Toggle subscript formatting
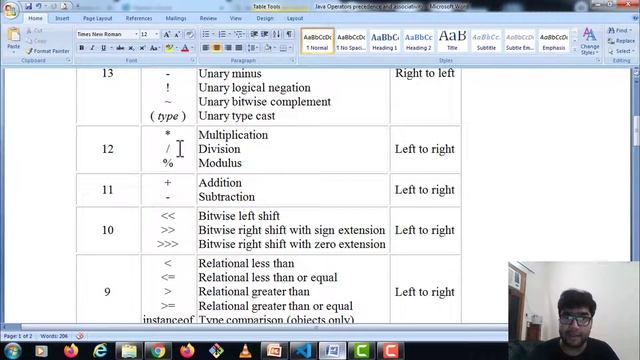640x360 pixels. pyautogui.click(x=131, y=48)
